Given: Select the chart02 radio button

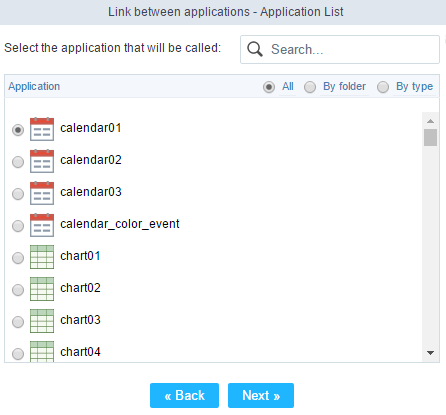Looking at the screenshot, I should [x=18, y=290].
